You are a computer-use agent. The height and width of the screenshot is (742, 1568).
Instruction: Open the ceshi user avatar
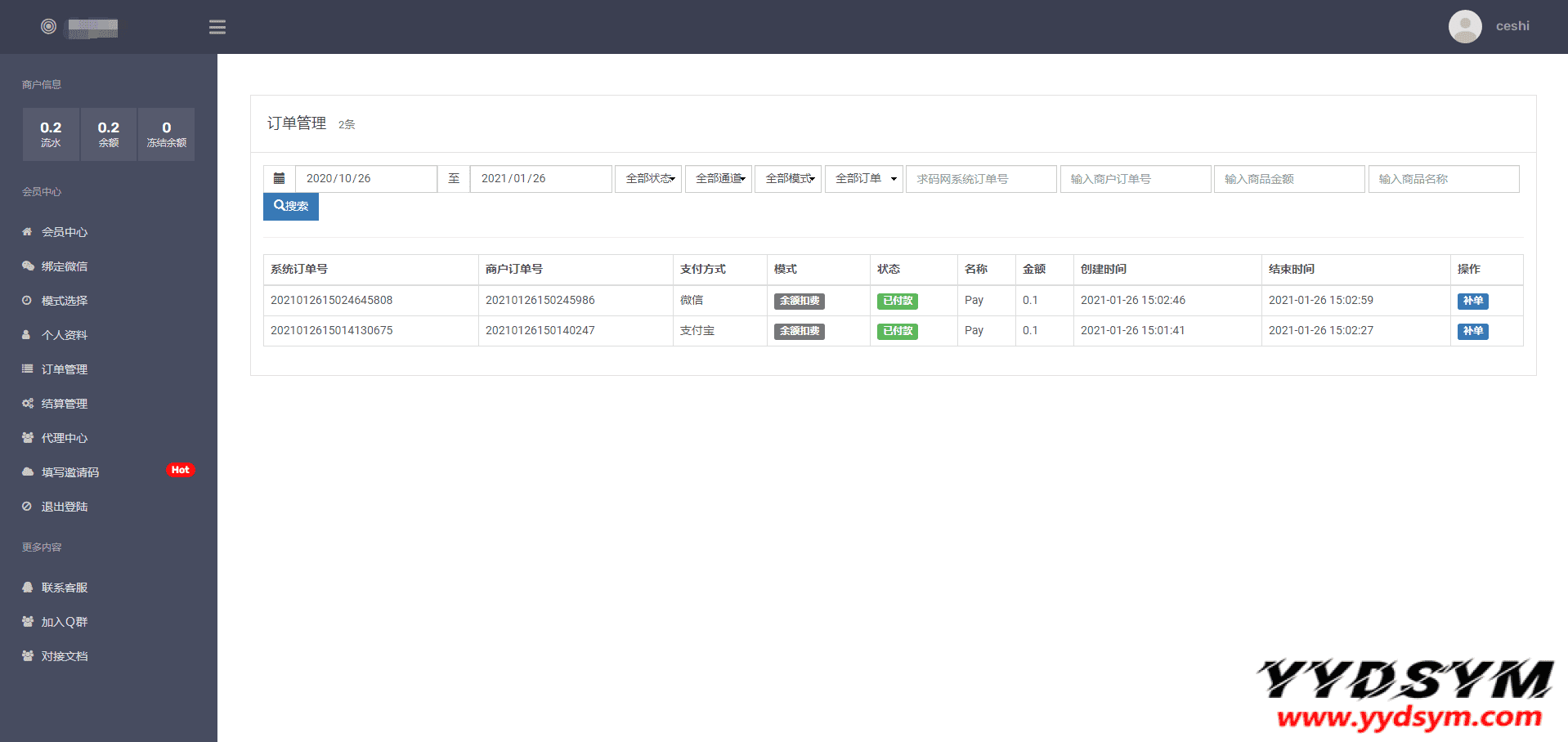1465,26
